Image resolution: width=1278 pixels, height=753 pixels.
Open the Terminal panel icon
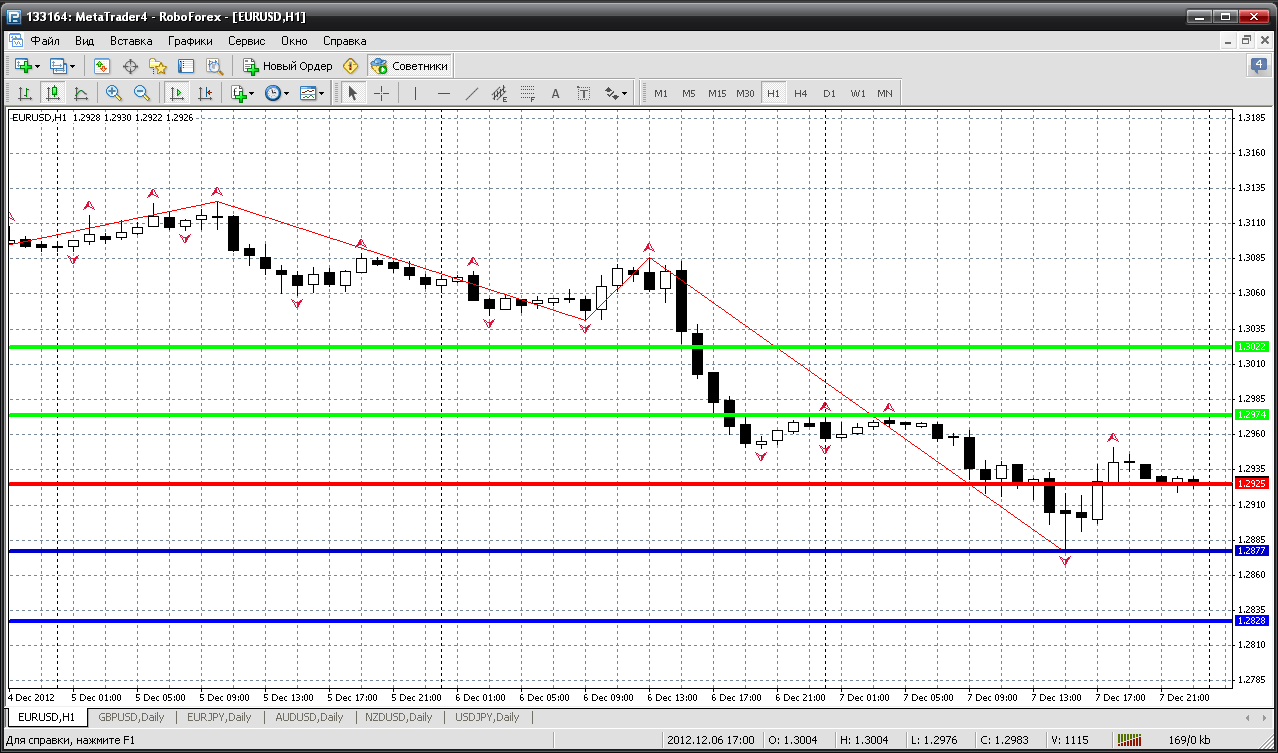186,66
